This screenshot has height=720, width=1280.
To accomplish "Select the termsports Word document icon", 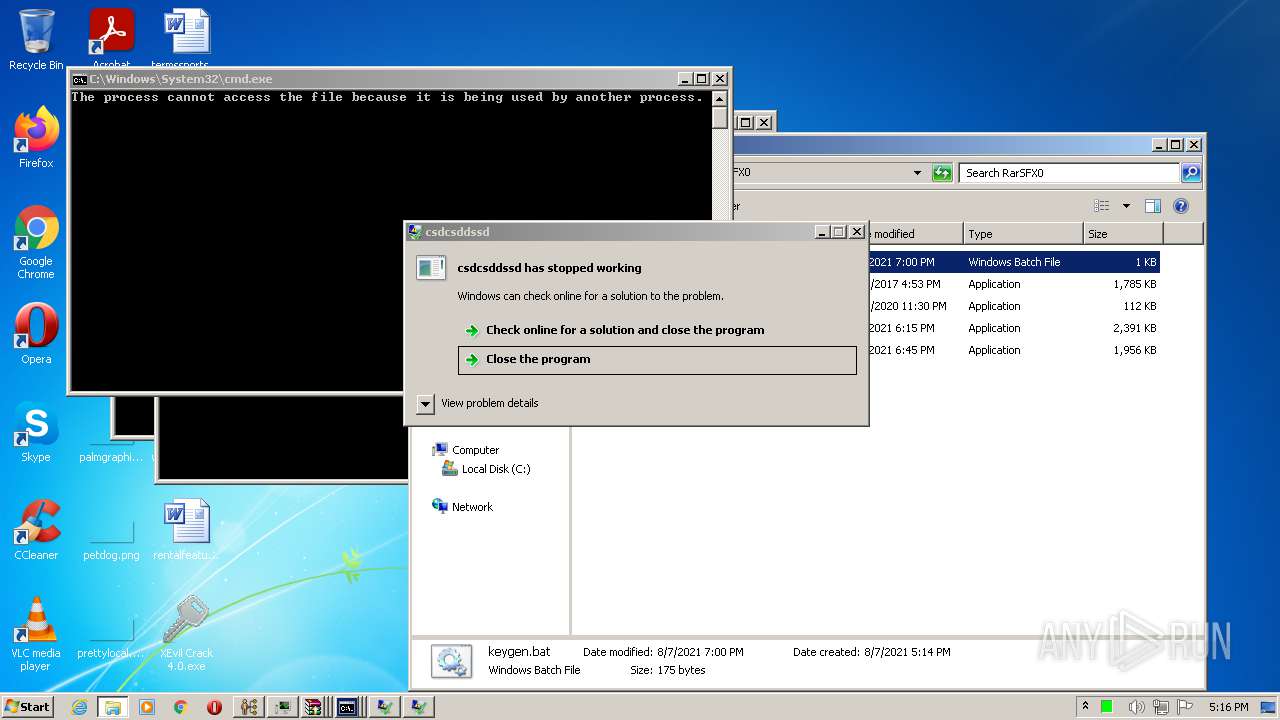I will [186, 39].
